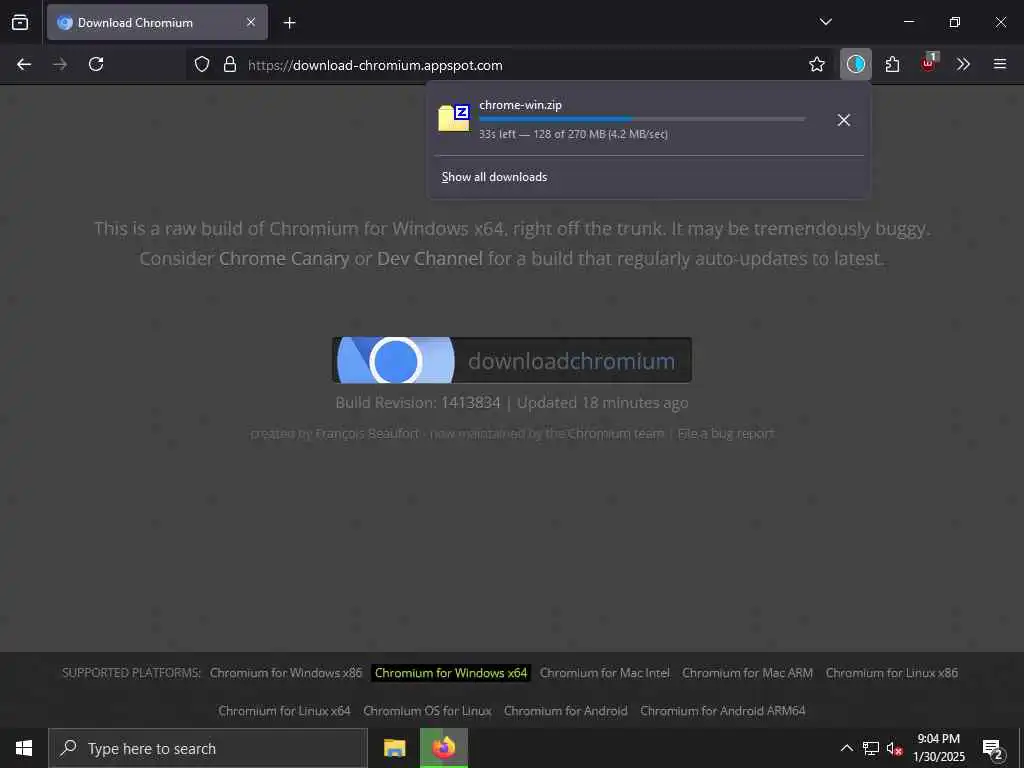Select Chromium for Android platform
The width and height of the screenshot is (1024, 768).
tap(566, 711)
